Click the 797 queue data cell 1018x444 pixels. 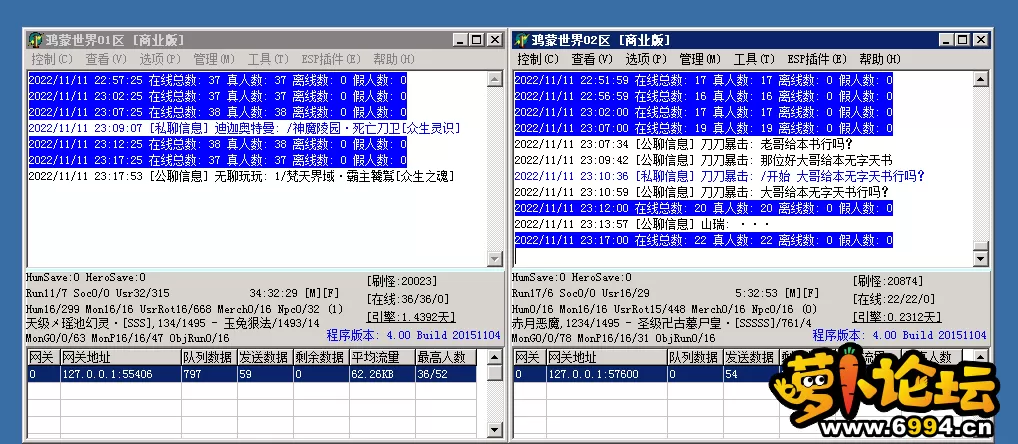209,374
